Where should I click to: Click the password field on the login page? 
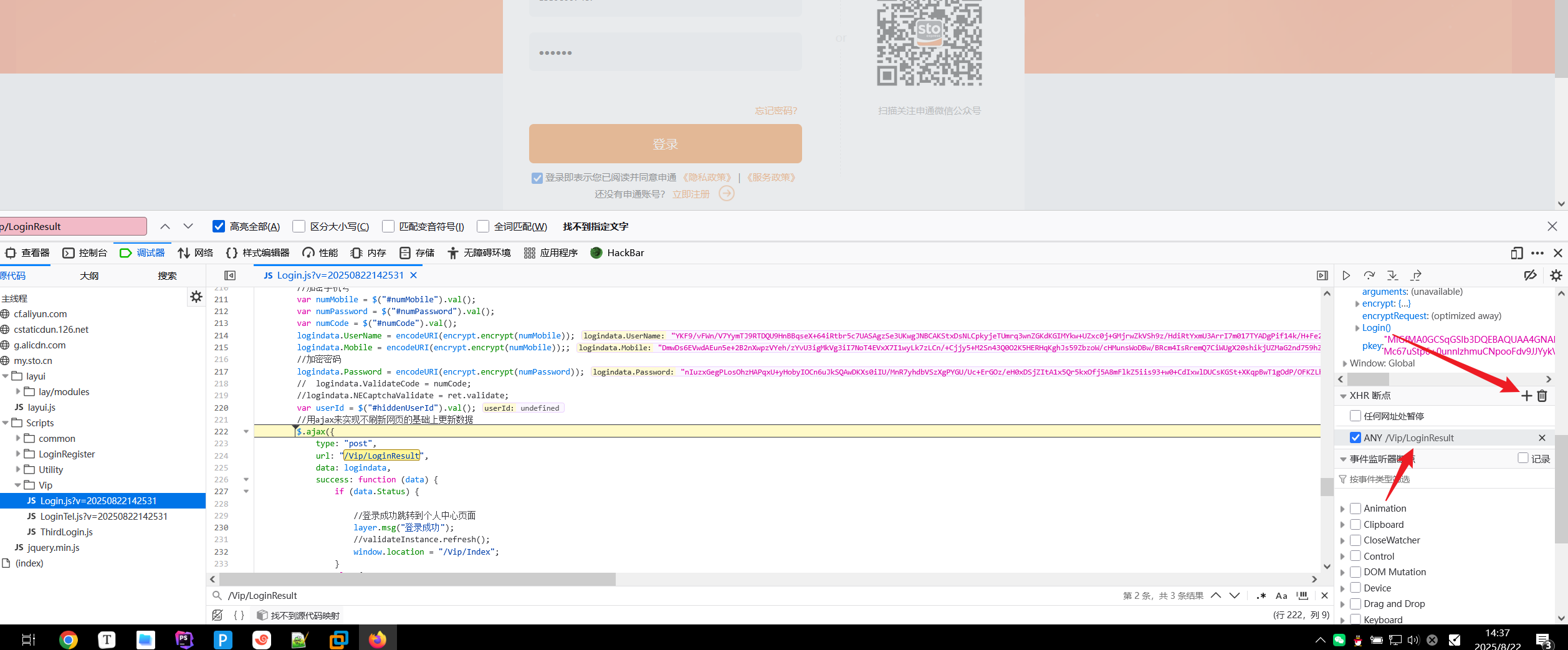click(665, 52)
